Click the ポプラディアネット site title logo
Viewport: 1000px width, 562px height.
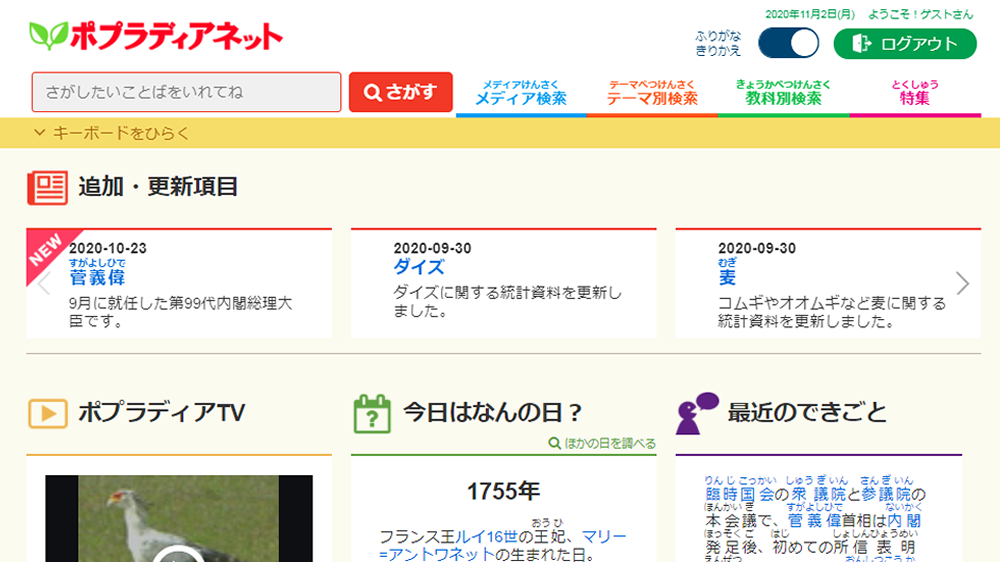tap(176, 36)
